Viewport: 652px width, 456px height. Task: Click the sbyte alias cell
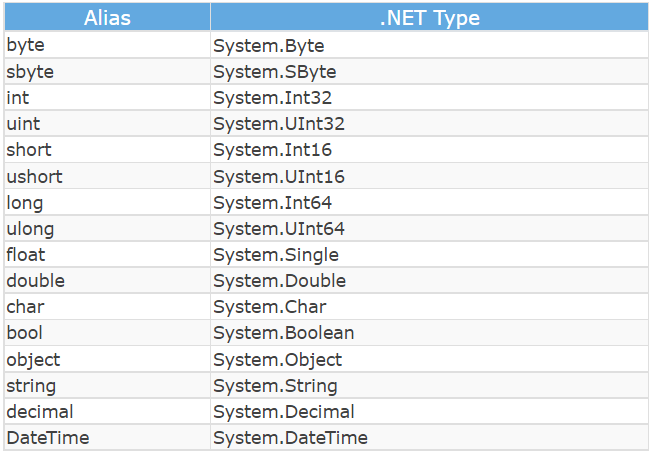[107, 71]
